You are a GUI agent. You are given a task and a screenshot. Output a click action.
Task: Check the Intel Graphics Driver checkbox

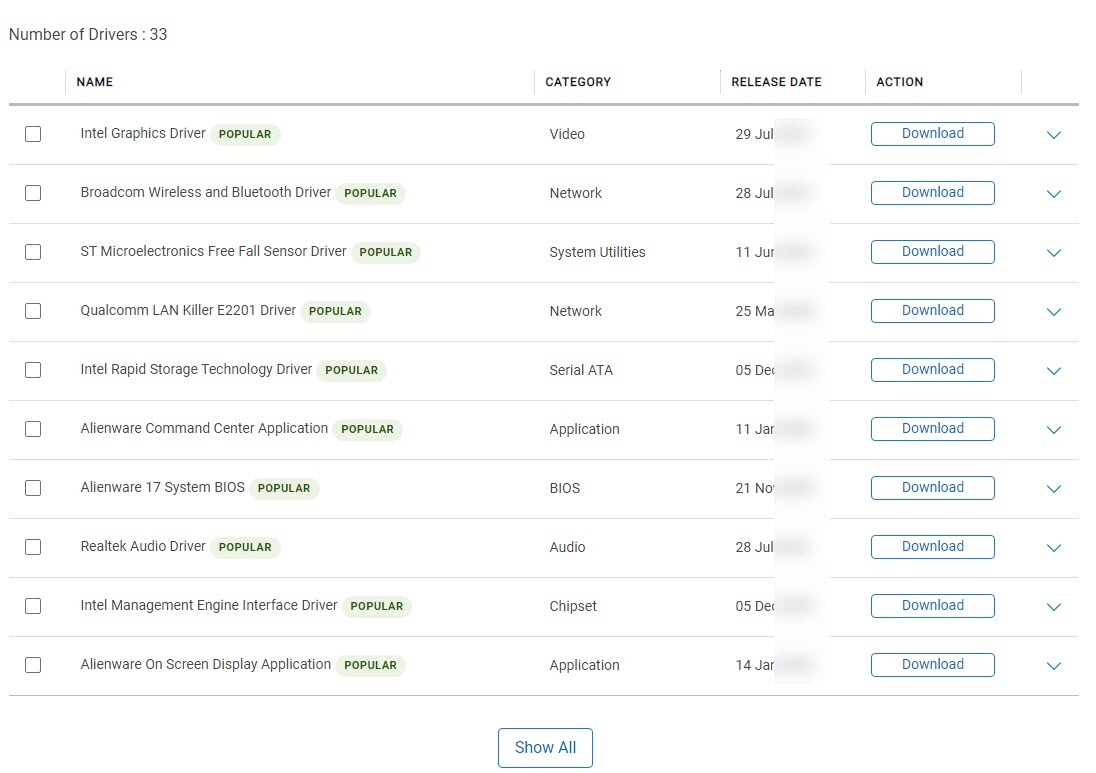click(x=33, y=133)
